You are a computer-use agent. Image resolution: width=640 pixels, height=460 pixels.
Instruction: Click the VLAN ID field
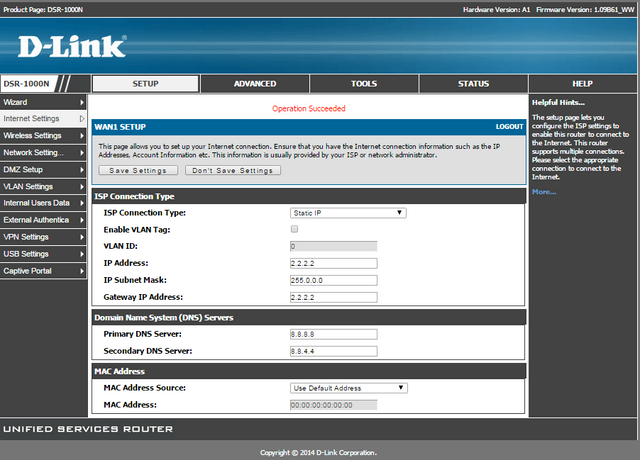[333, 246]
